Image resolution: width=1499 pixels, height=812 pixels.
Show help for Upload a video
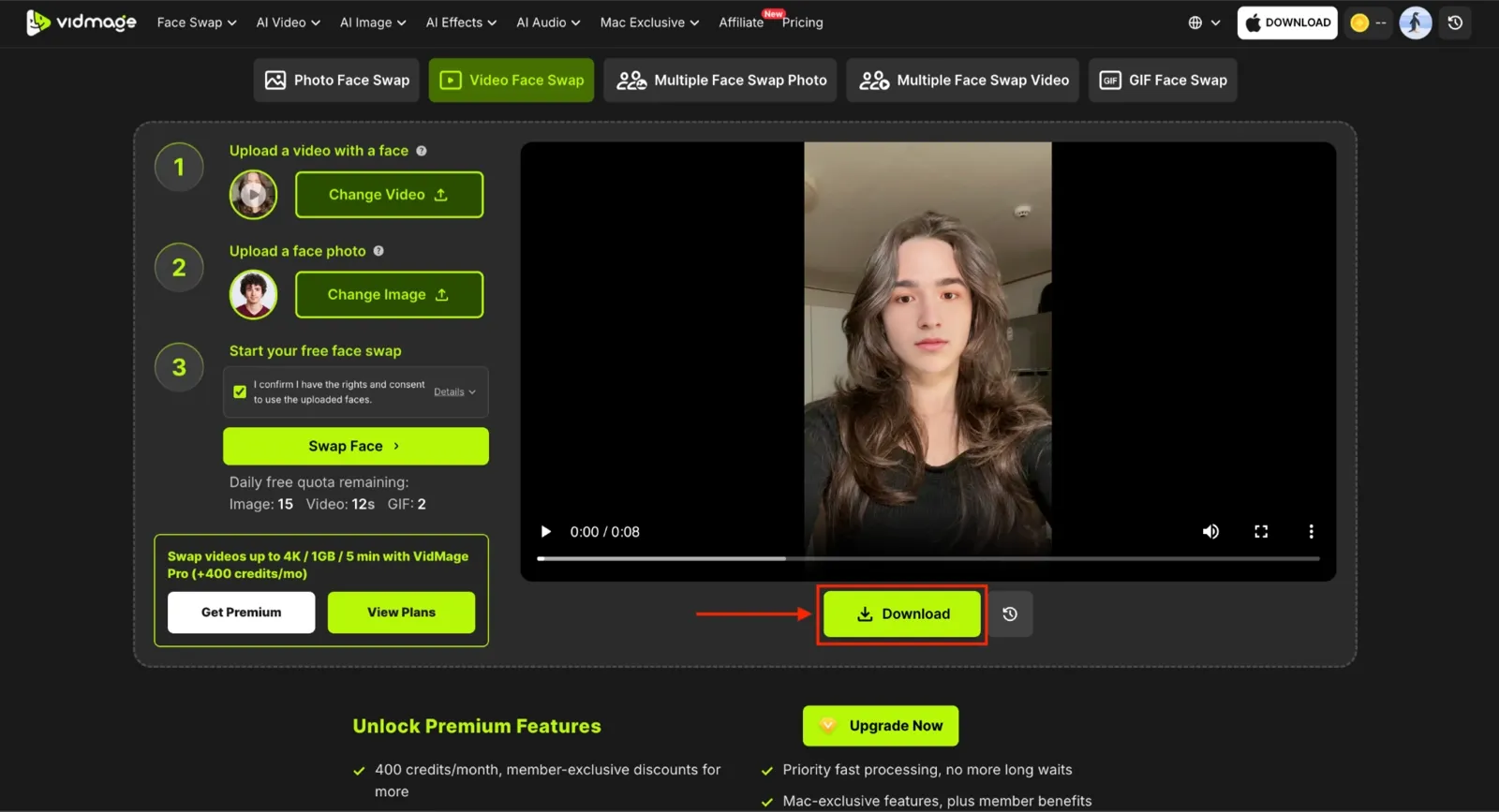pos(422,151)
